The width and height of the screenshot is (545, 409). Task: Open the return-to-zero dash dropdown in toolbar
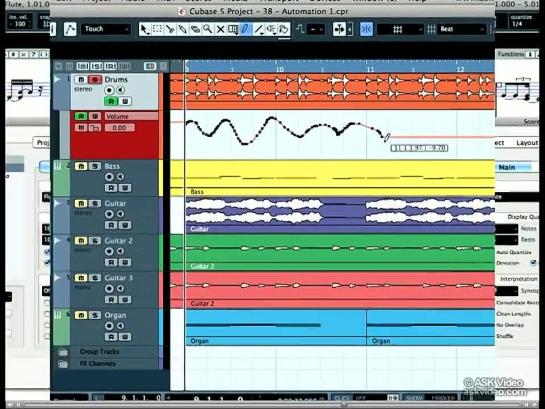click(x=316, y=29)
